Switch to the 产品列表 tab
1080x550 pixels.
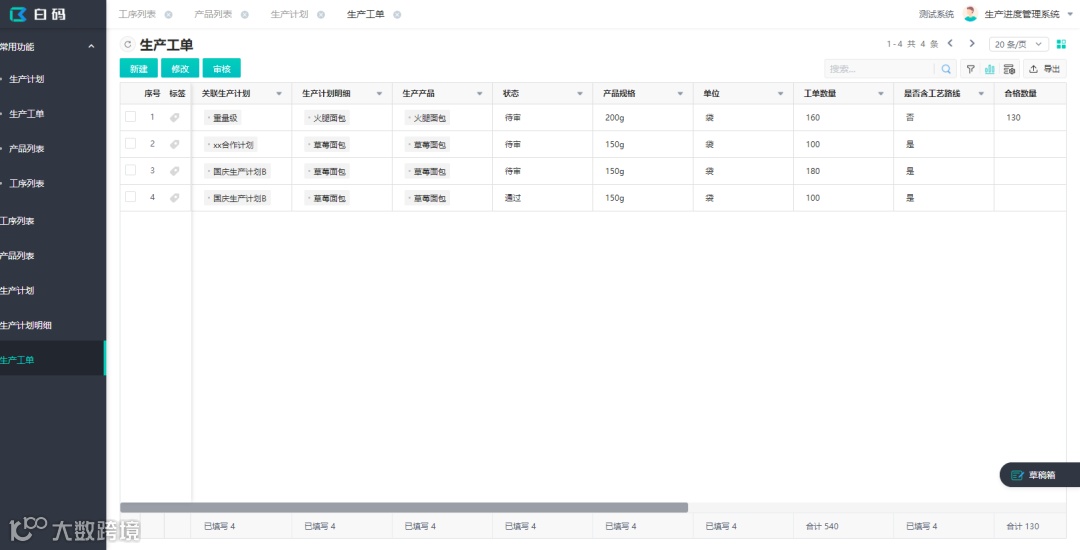point(213,14)
